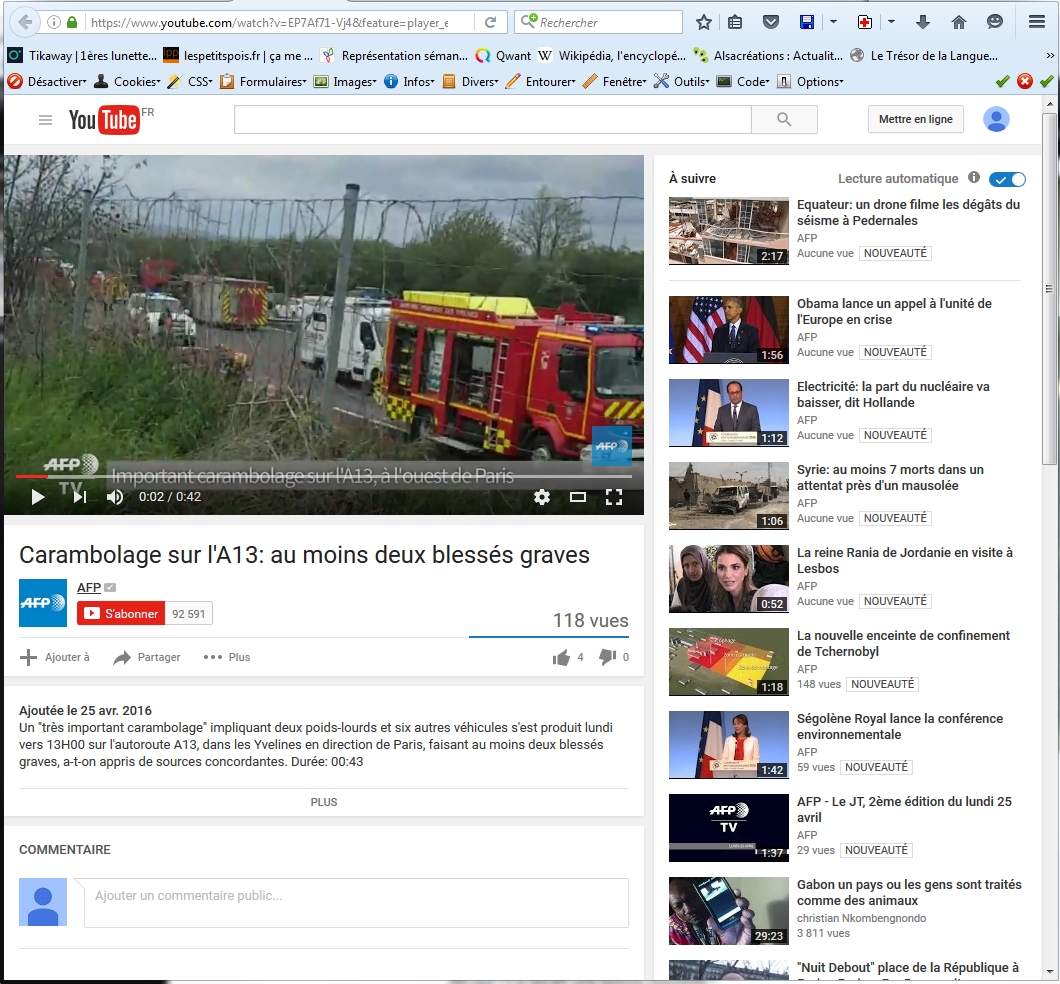The width and height of the screenshot is (1060, 984).
Task: Click the Mettre en ligne button
Action: pos(915,120)
